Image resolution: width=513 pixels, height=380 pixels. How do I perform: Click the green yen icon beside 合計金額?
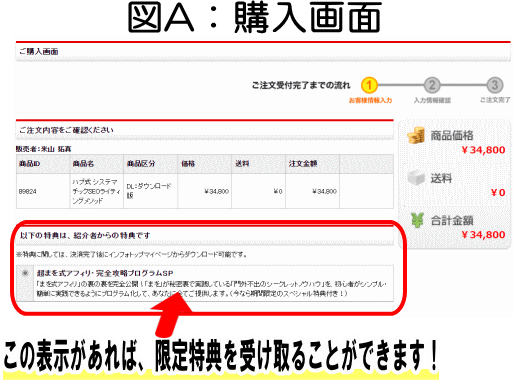pyautogui.click(x=417, y=220)
